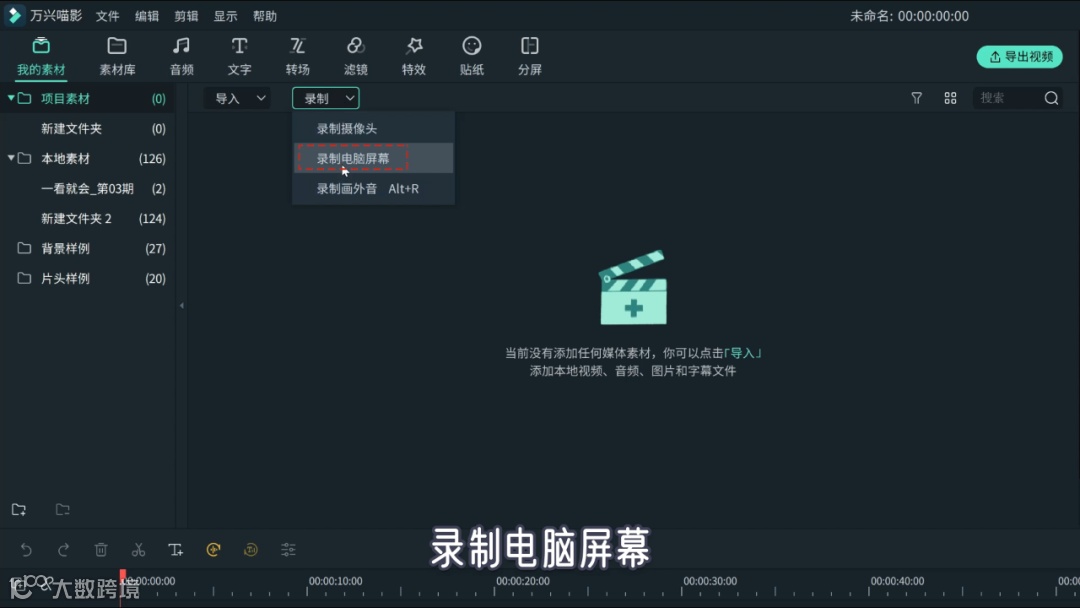This screenshot has height=608, width=1080.
Task: Click the undo icon above the timeline
Action: coord(26,549)
